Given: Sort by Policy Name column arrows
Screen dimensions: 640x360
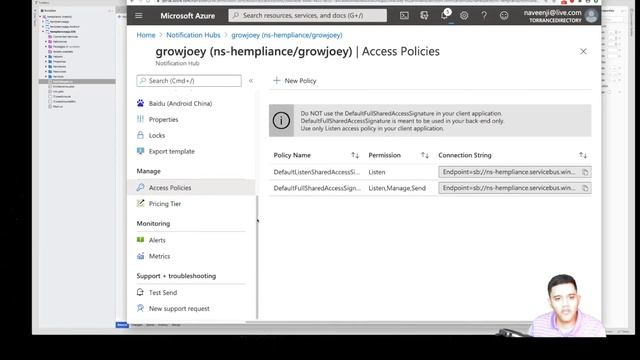Looking at the screenshot, I should 355,155.
